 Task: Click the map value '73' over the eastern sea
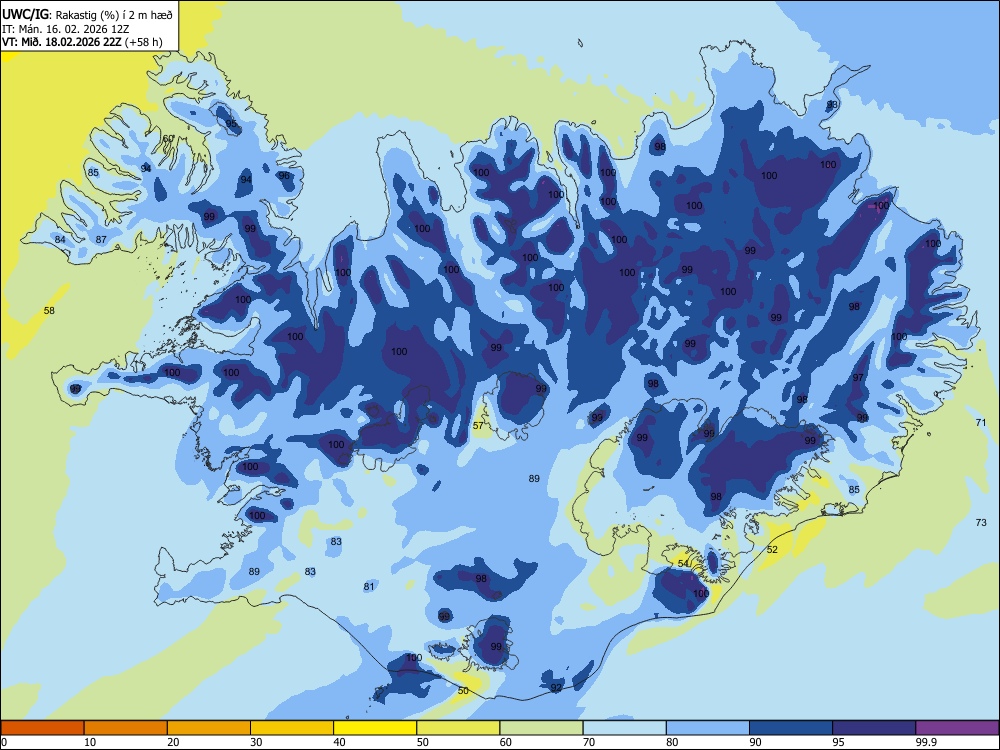click(x=981, y=522)
